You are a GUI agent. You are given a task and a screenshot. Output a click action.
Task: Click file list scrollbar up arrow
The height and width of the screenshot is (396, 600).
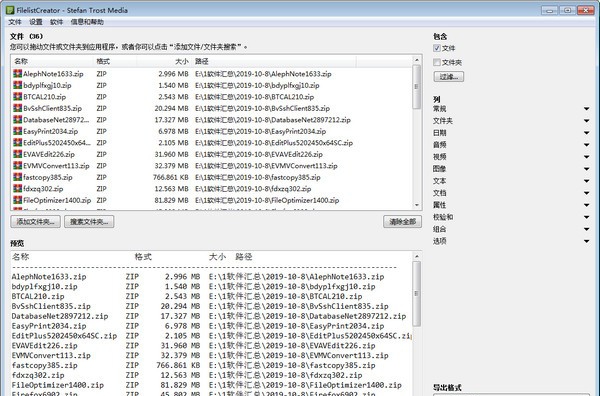pos(416,60)
